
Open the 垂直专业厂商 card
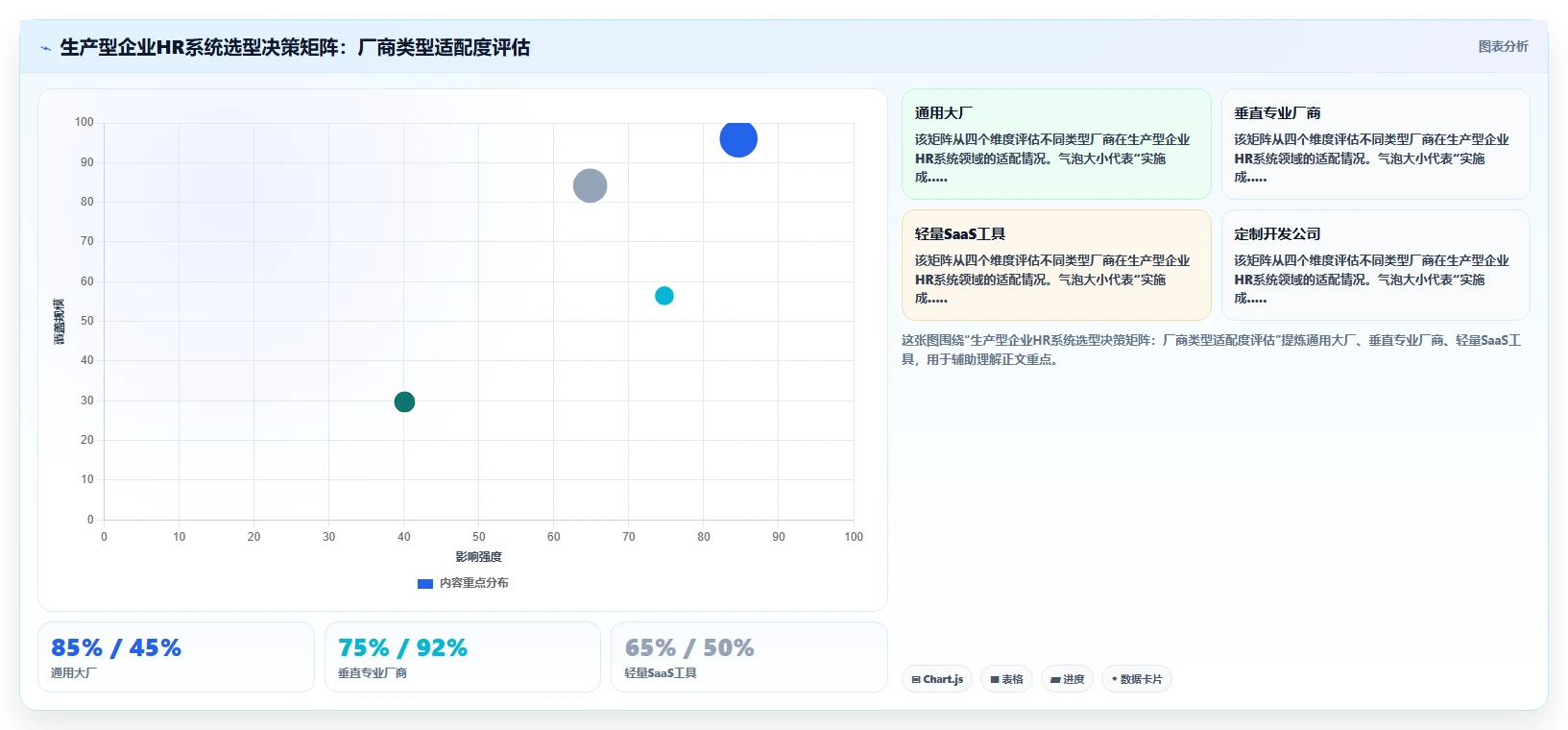[x=1375, y=144]
